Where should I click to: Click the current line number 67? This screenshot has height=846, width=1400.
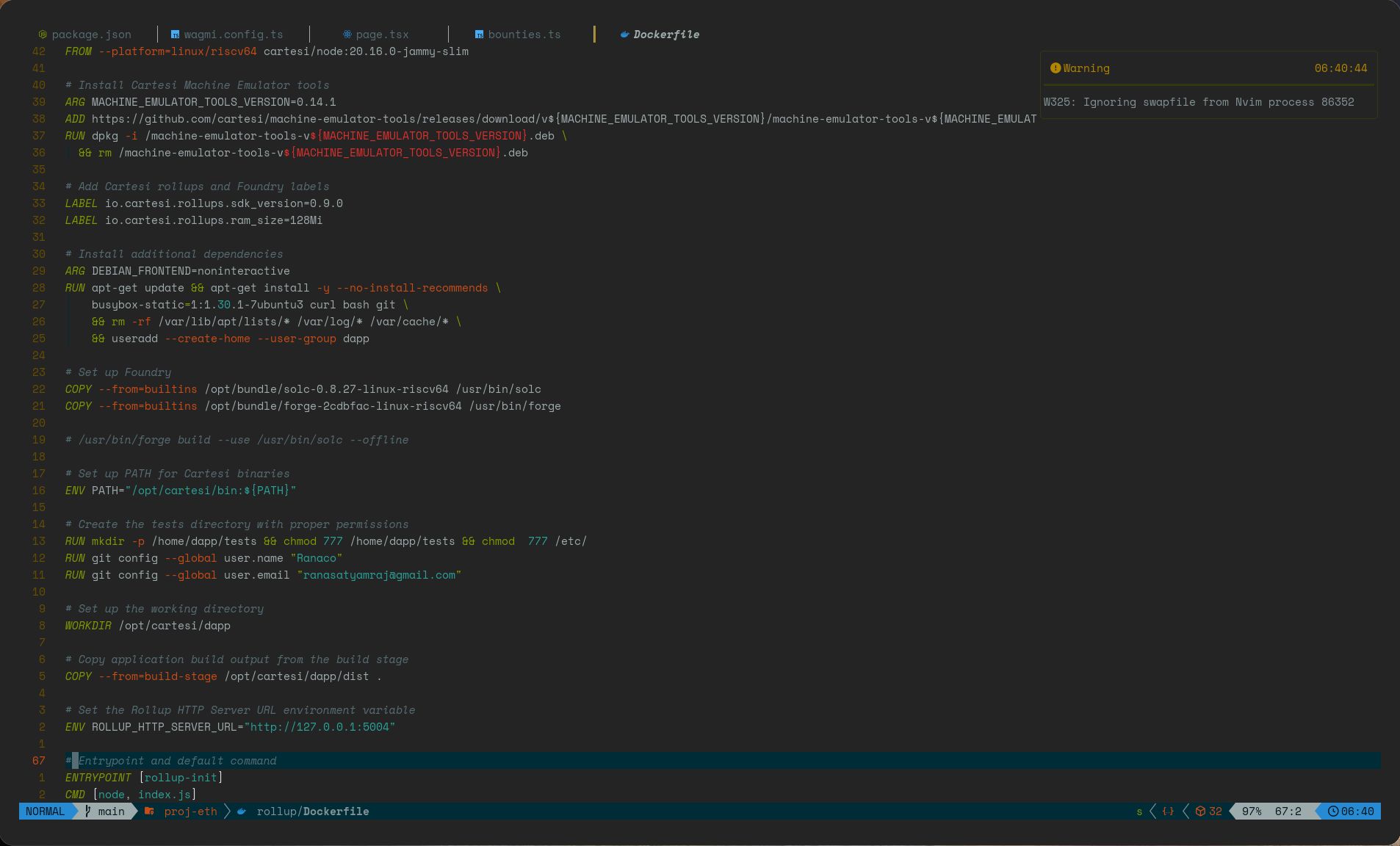tap(39, 761)
